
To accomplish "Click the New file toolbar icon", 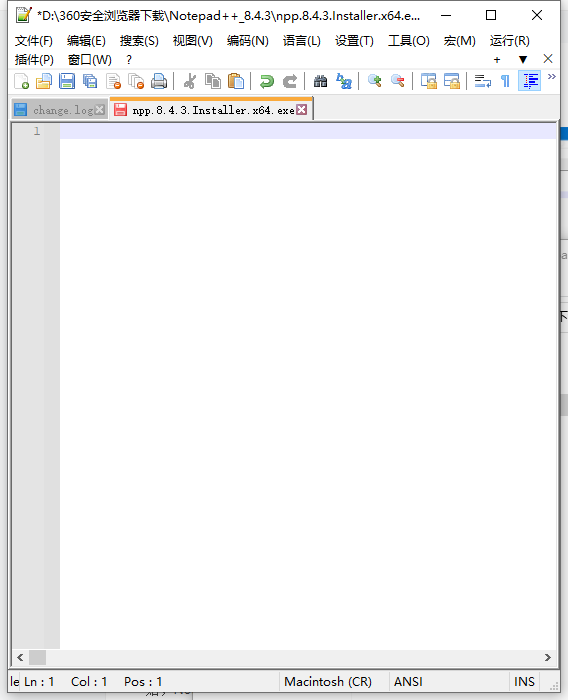I will pyautogui.click(x=21, y=81).
